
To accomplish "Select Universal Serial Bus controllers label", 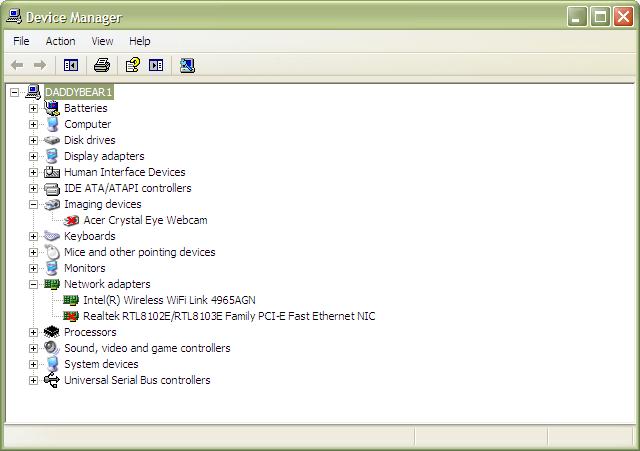I will tap(137, 380).
